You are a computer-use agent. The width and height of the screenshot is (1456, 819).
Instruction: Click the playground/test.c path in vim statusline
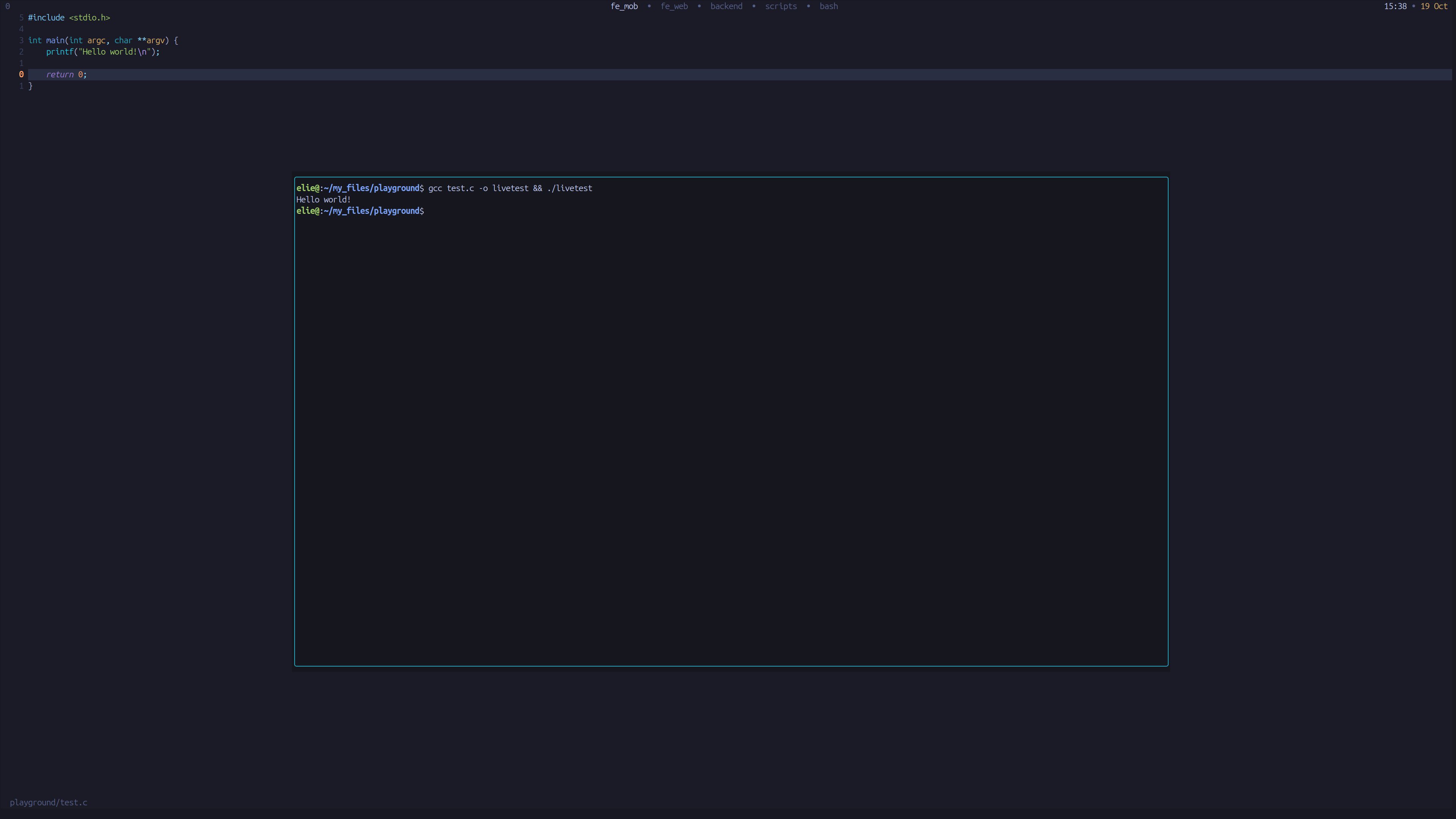(49, 802)
